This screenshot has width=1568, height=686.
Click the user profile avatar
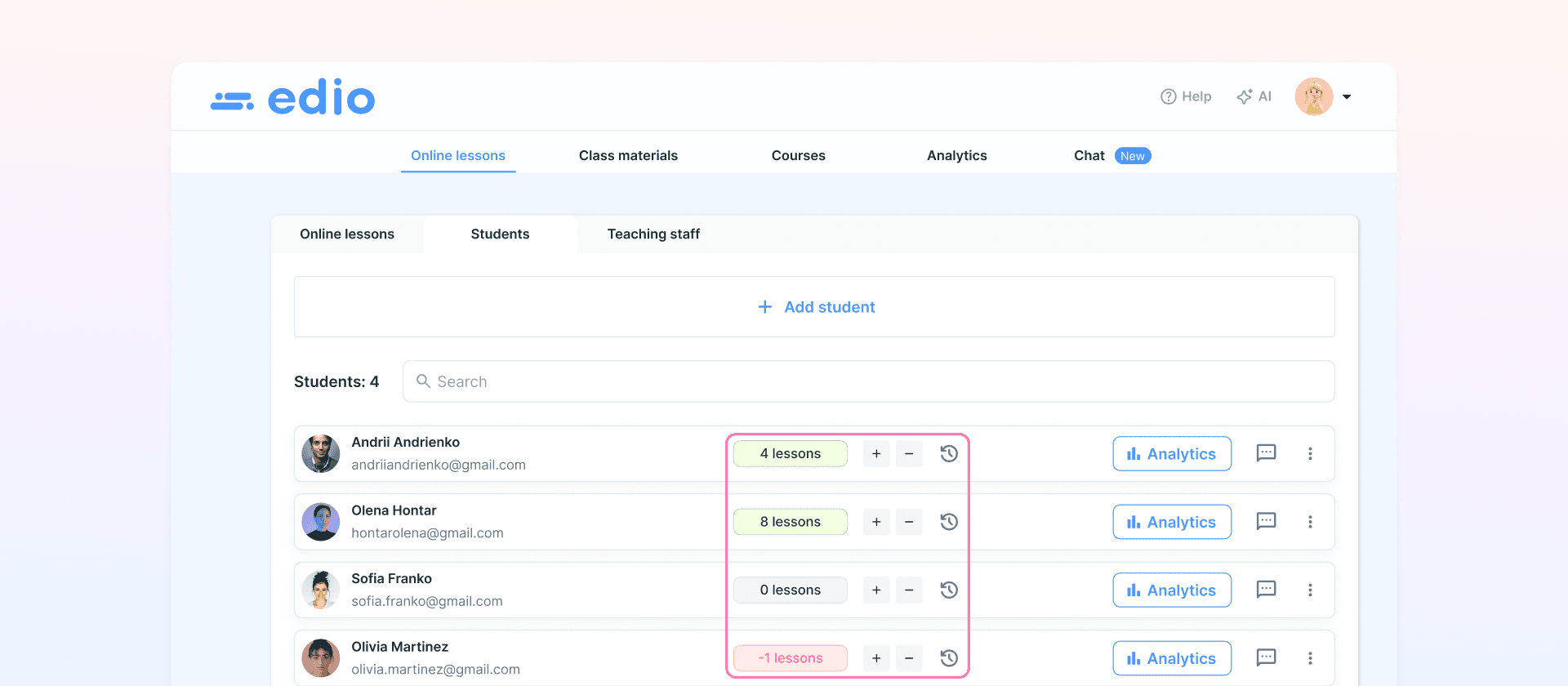tap(1314, 96)
